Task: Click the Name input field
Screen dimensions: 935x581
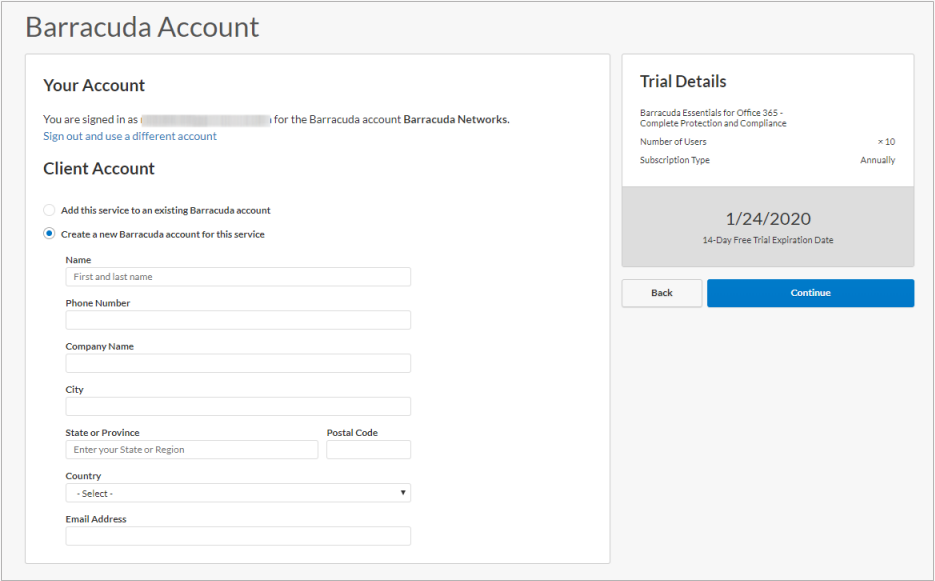Action: pos(238,277)
